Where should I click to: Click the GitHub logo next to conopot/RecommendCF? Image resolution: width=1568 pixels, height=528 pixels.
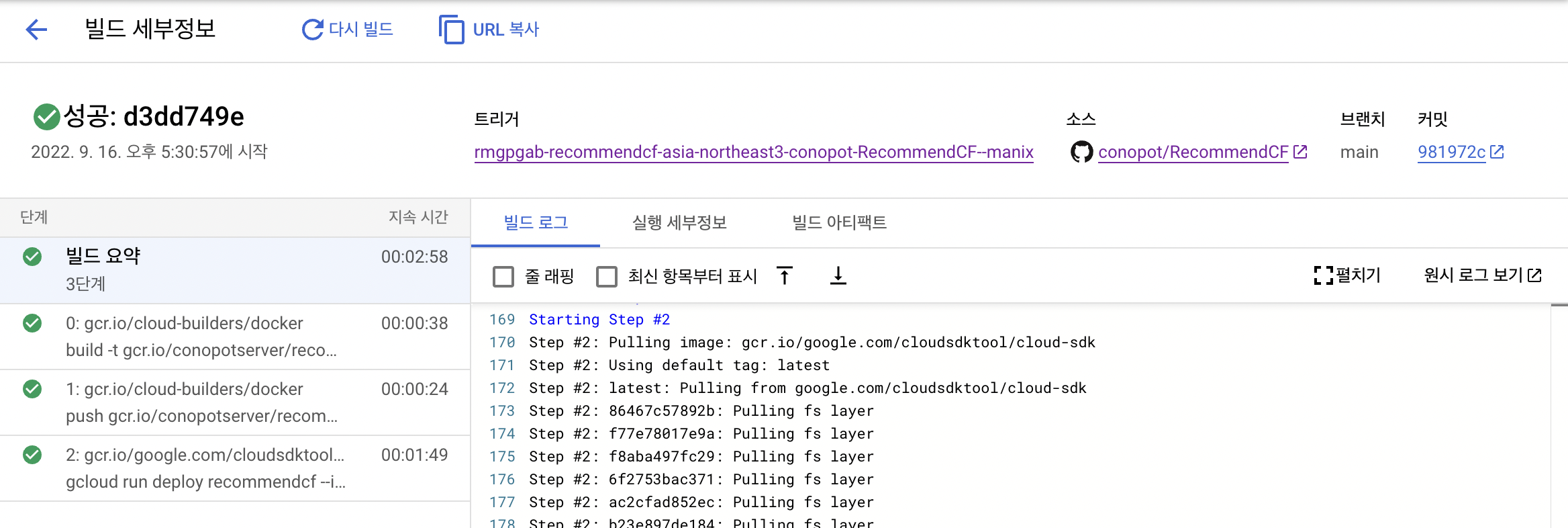1081,152
